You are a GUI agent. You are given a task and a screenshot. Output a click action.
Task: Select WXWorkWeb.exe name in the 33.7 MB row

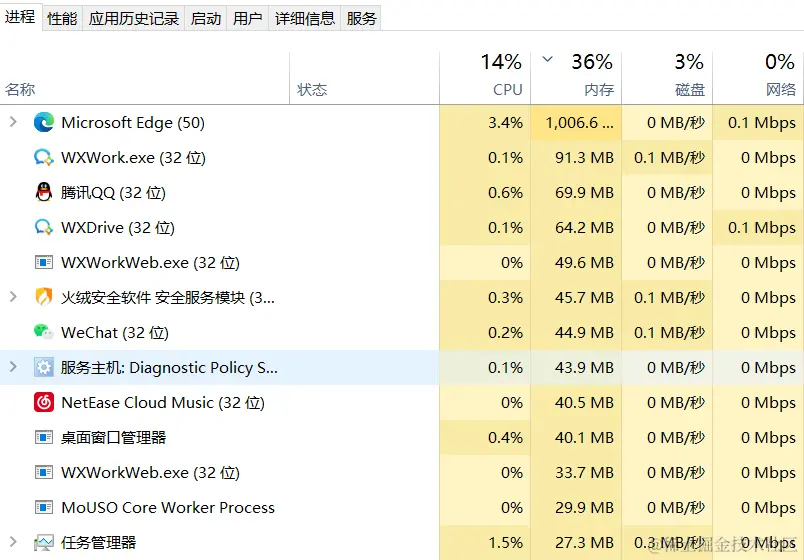150,473
